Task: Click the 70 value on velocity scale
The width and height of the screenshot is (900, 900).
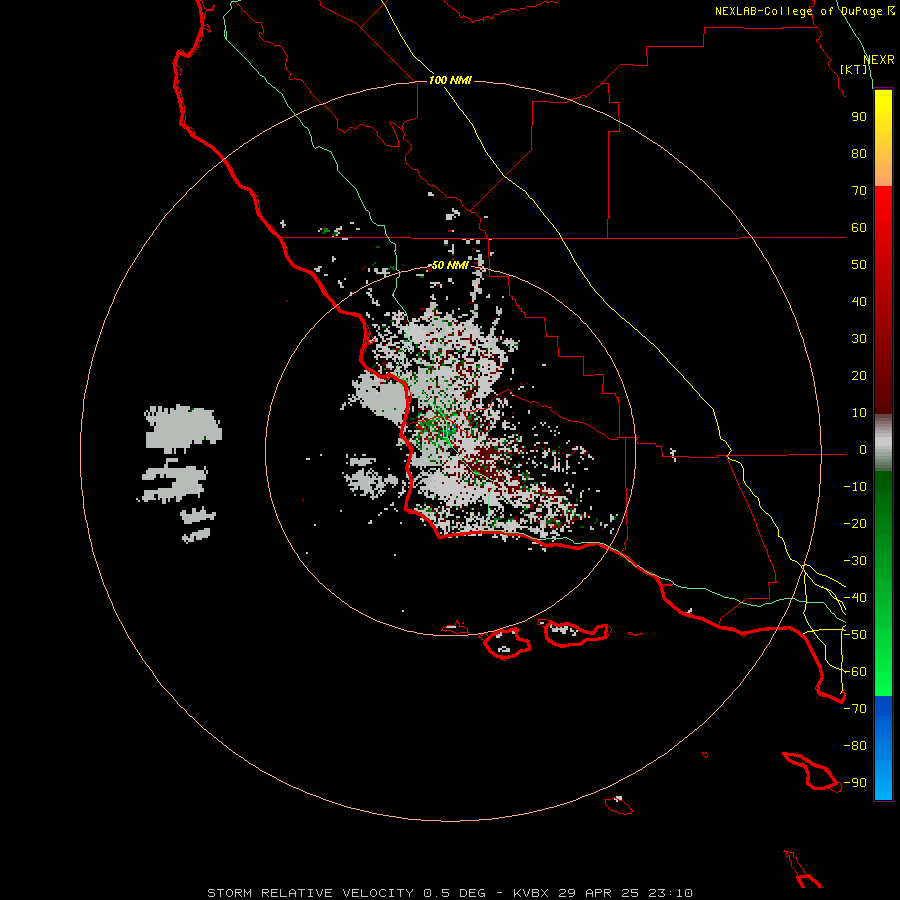Action: pyautogui.click(x=859, y=191)
